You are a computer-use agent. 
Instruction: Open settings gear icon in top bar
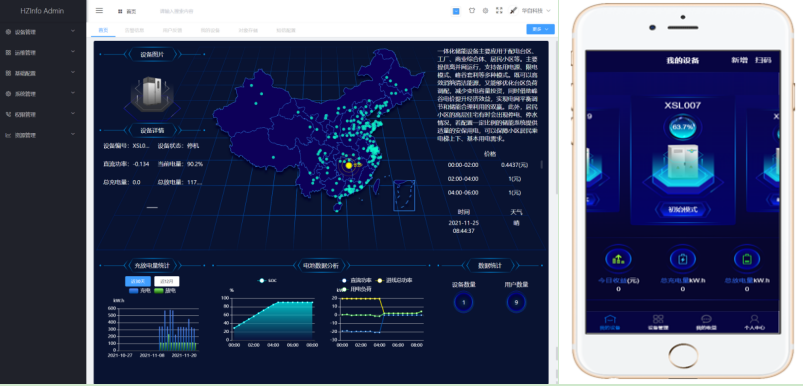485,10
